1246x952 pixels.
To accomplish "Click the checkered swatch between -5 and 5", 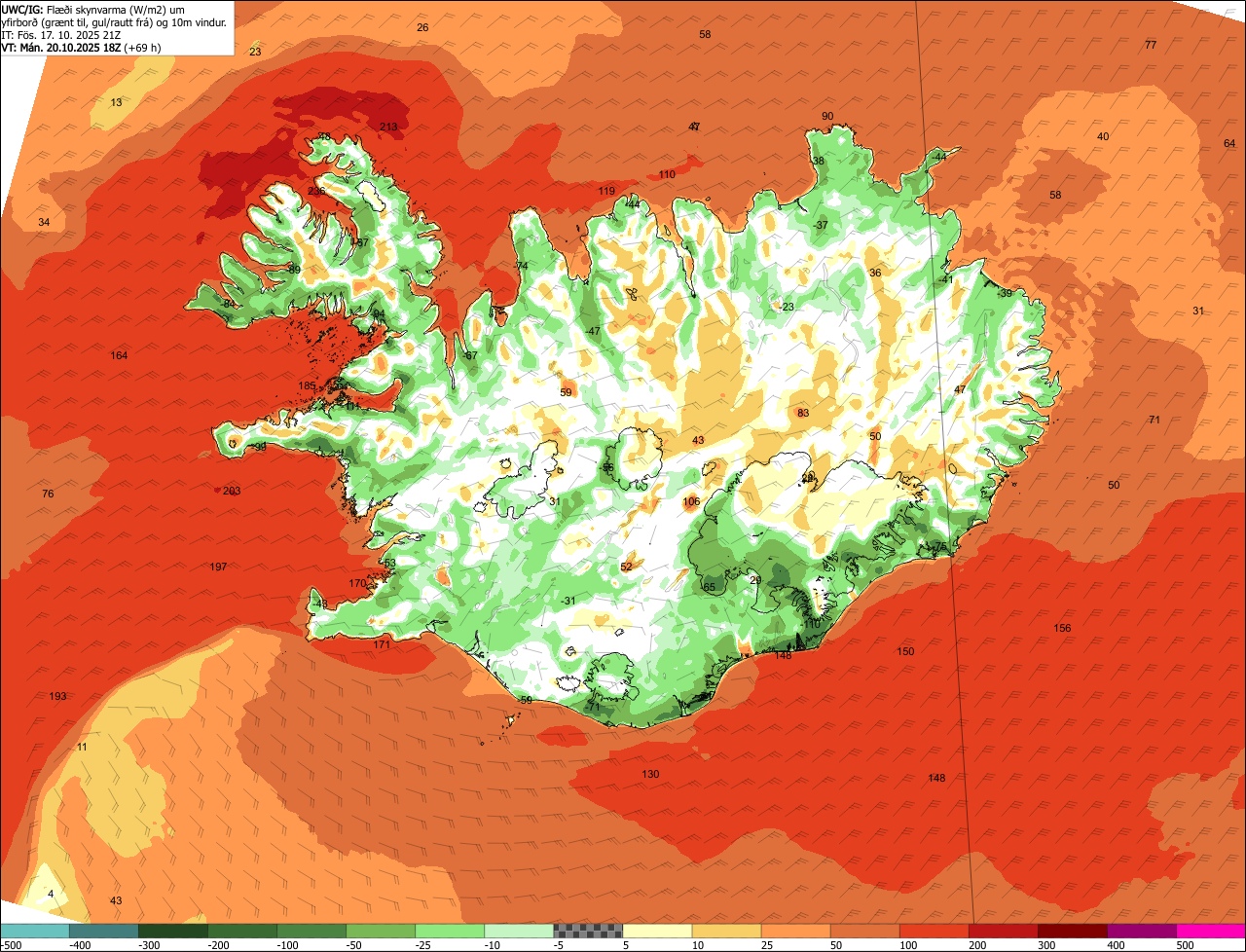I will click(x=588, y=931).
